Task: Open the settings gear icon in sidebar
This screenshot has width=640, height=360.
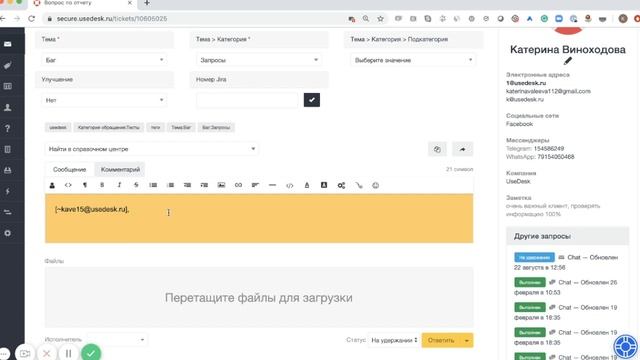Action: point(8,233)
